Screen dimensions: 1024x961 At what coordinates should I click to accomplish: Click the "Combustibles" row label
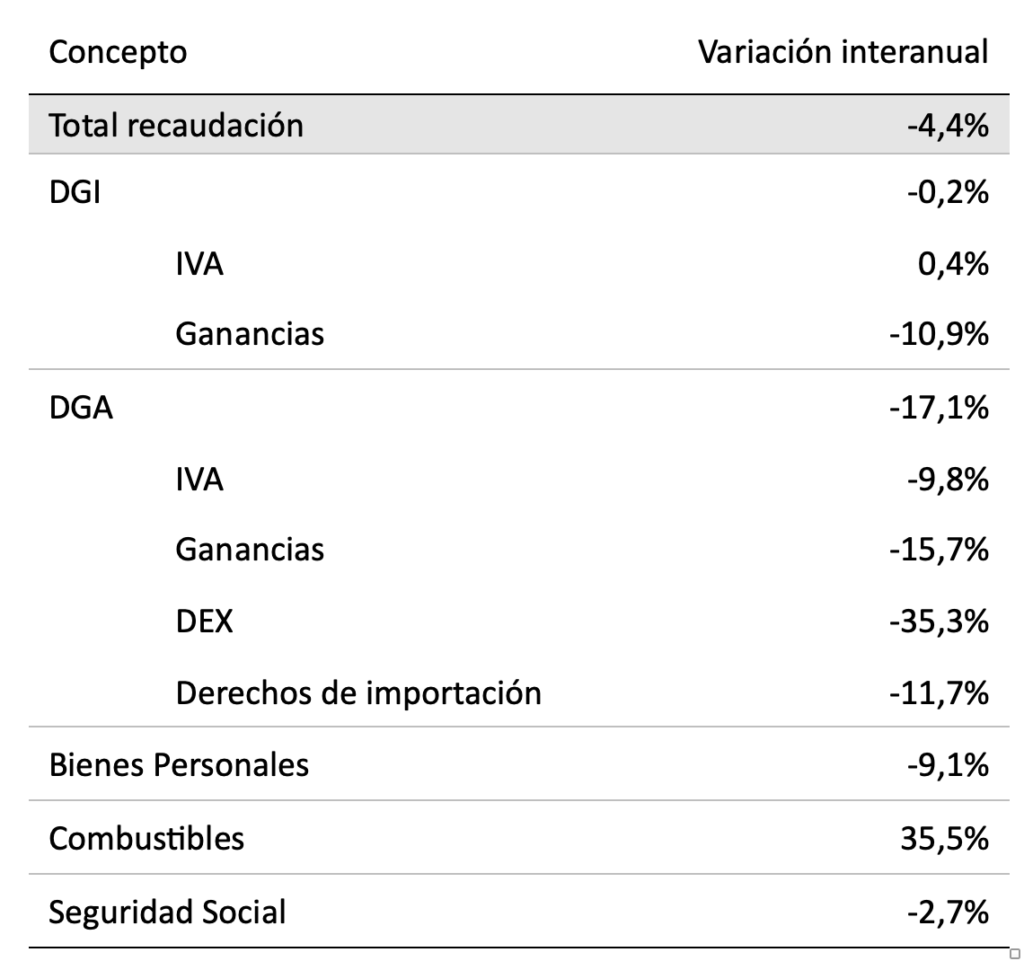point(146,838)
